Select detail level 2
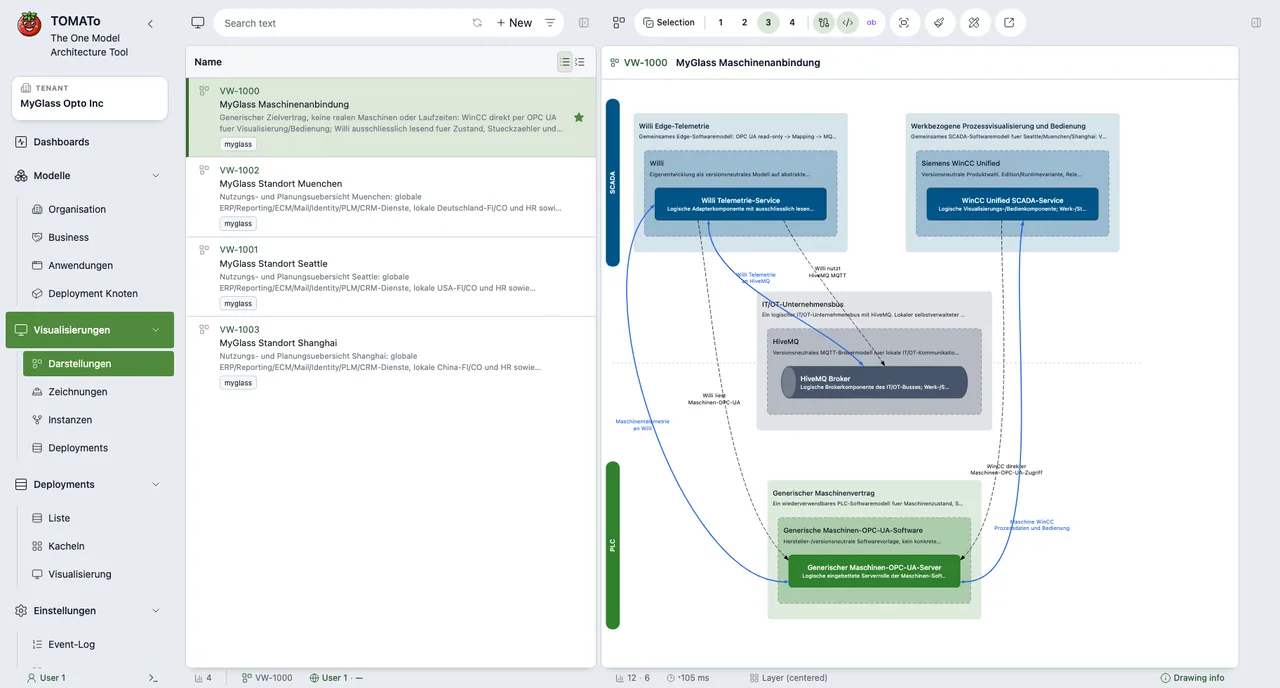The width and height of the screenshot is (1280, 688). click(x=744, y=23)
